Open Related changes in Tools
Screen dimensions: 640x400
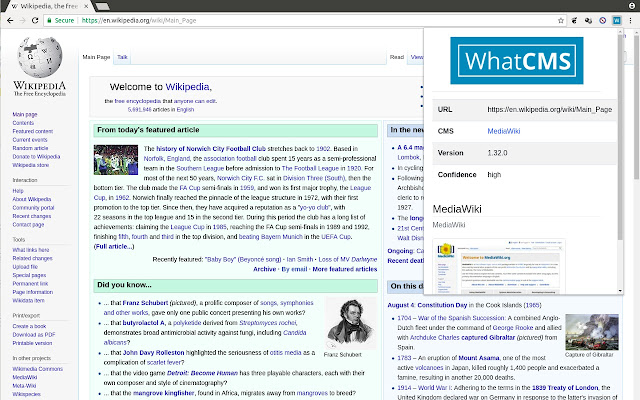click(33, 258)
